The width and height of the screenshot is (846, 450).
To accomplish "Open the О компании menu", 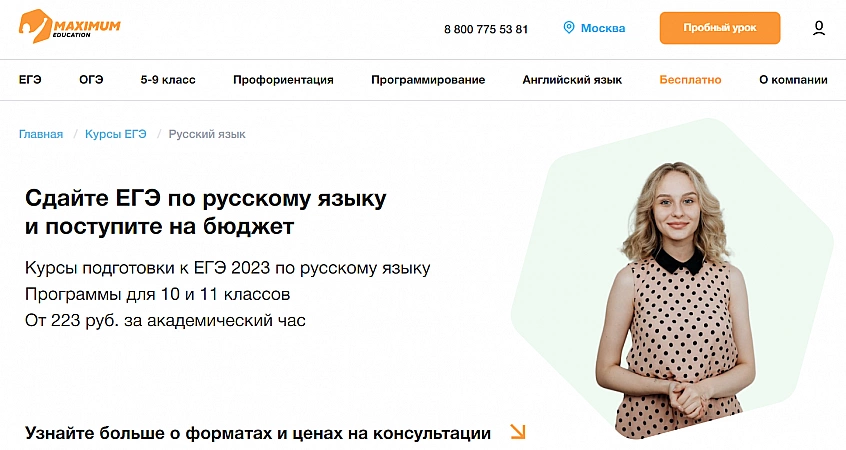I will [x=793, y=80].
